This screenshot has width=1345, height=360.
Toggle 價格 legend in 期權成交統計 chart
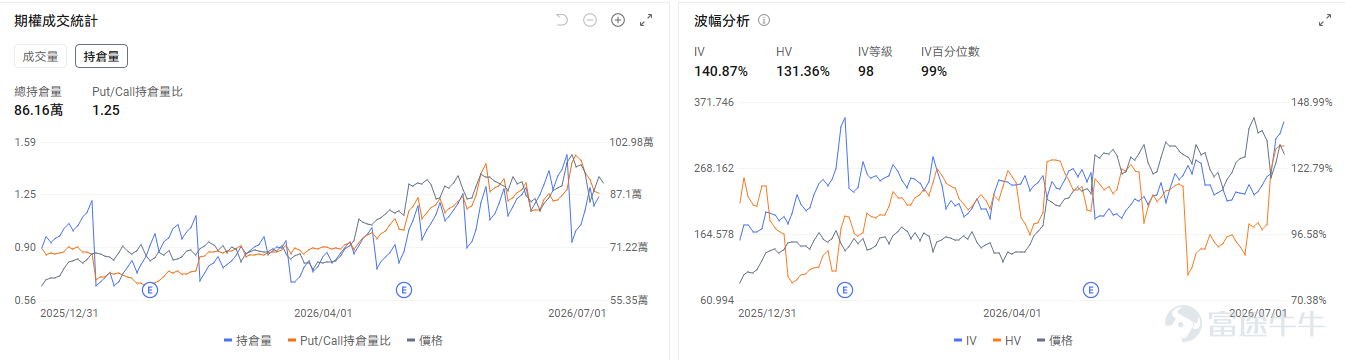[425, 341]
